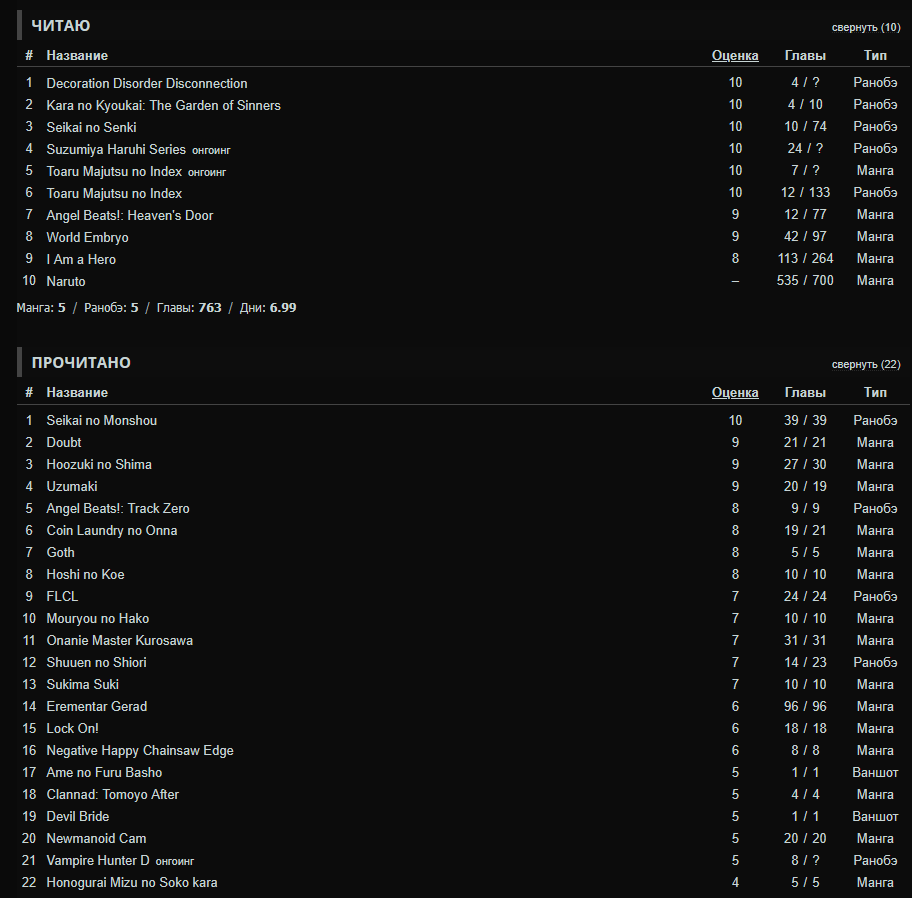
Task: Open the Naruto manga entry
Action: coord(66,282)
